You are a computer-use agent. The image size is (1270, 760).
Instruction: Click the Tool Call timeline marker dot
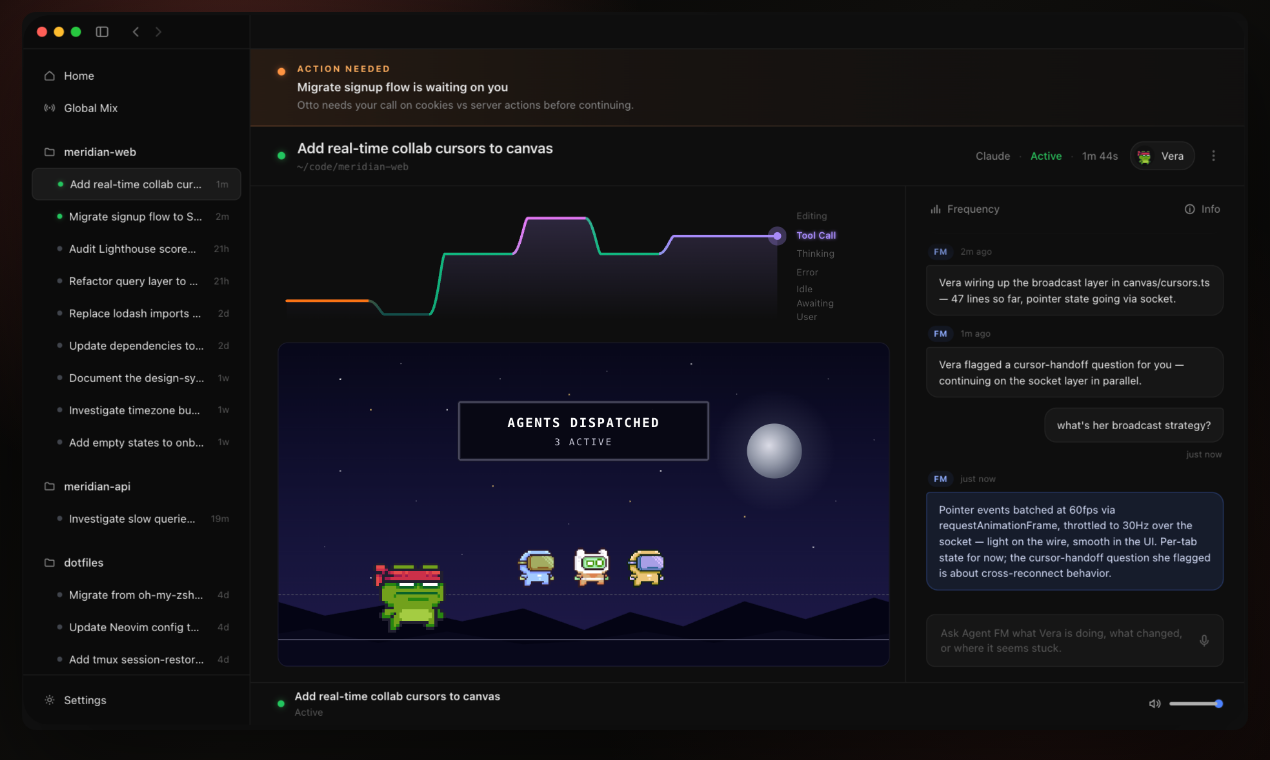point(777,236)
